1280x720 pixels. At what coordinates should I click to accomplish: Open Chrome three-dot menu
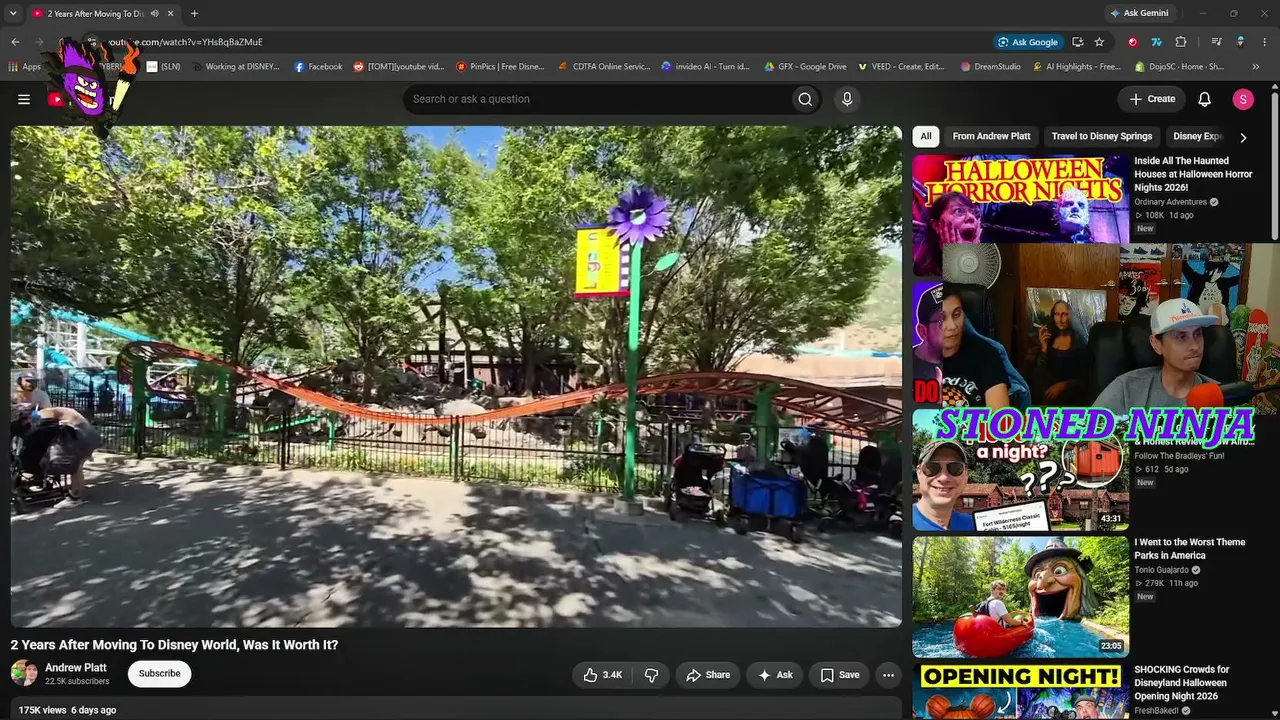click(1263, 42)
